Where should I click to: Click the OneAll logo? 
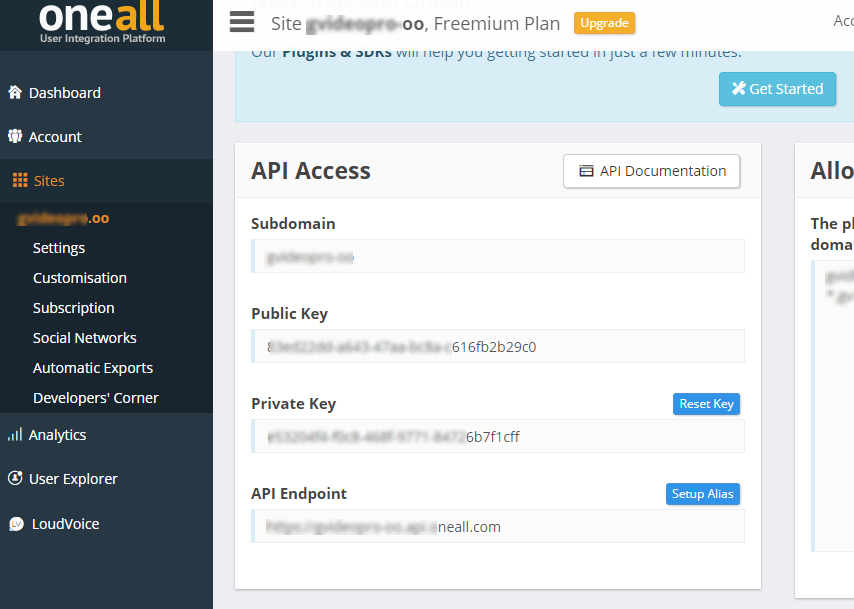click(102, 22)
